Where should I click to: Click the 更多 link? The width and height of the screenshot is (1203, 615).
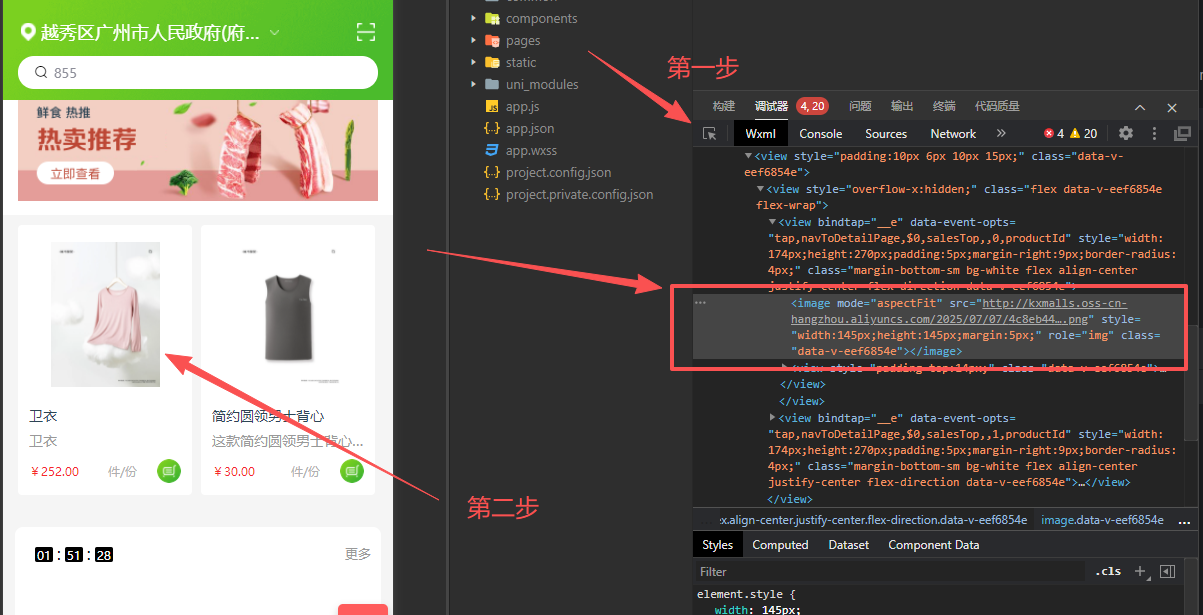click(358, 553)
